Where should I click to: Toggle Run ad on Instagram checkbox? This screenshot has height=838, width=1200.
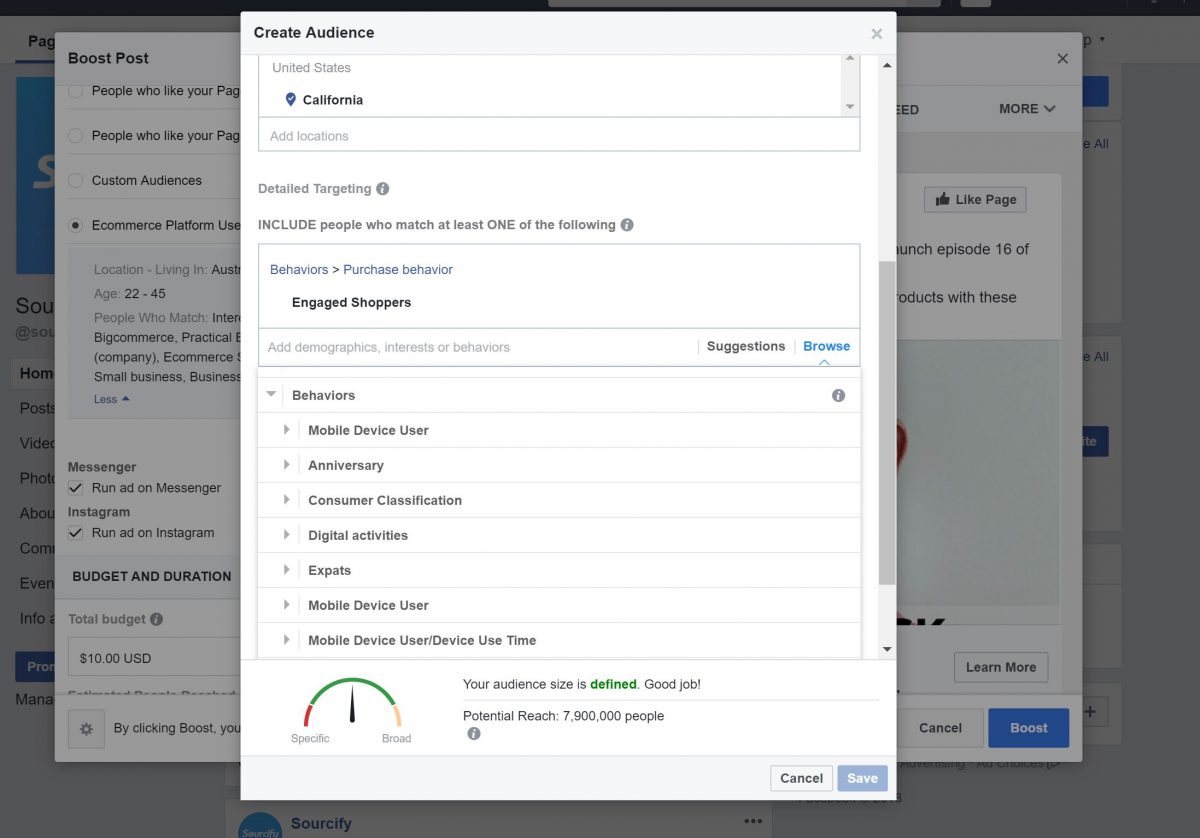pyautogui.click(x=75, y=533)
